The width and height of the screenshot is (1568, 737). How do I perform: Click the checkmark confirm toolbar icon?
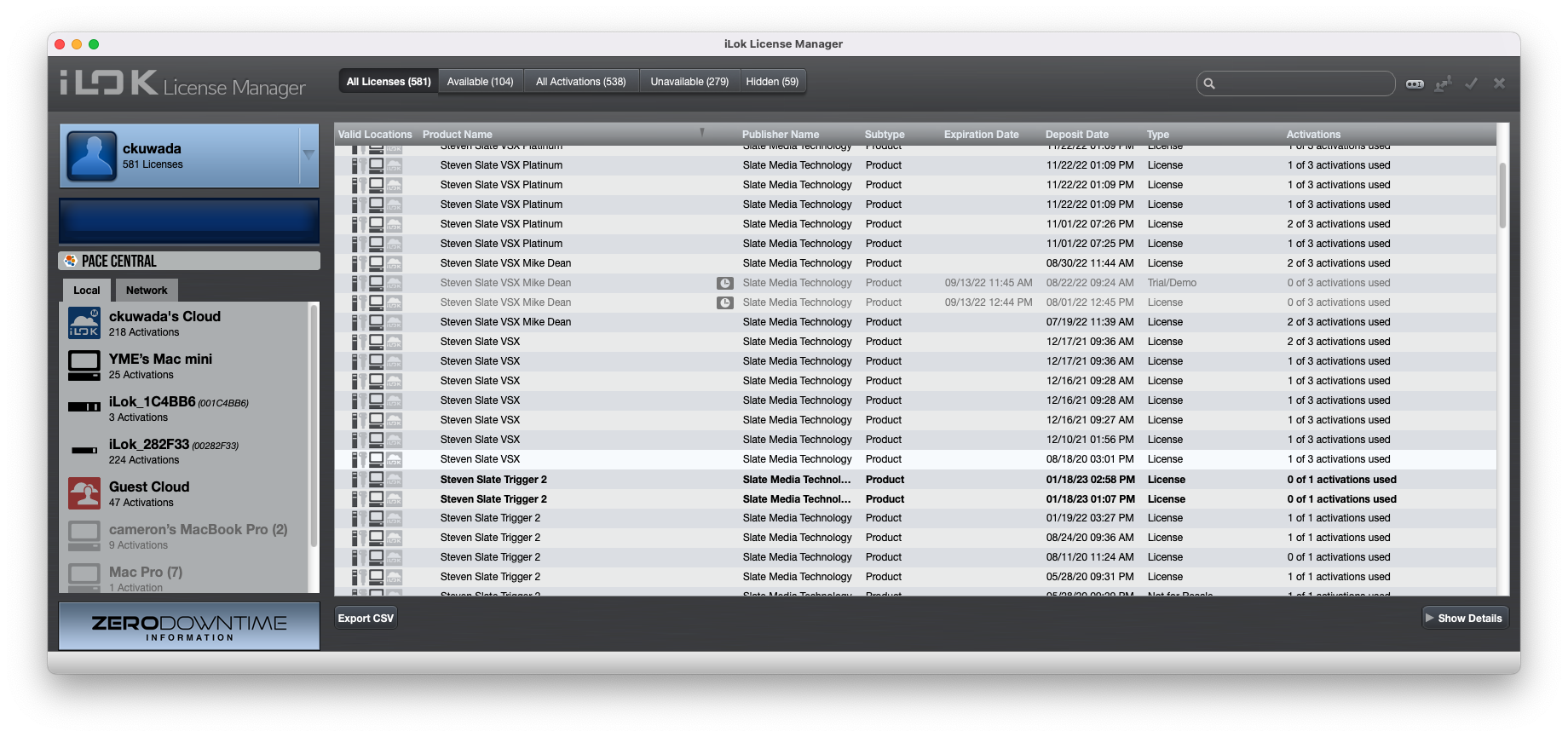[x=1471, y=83]
